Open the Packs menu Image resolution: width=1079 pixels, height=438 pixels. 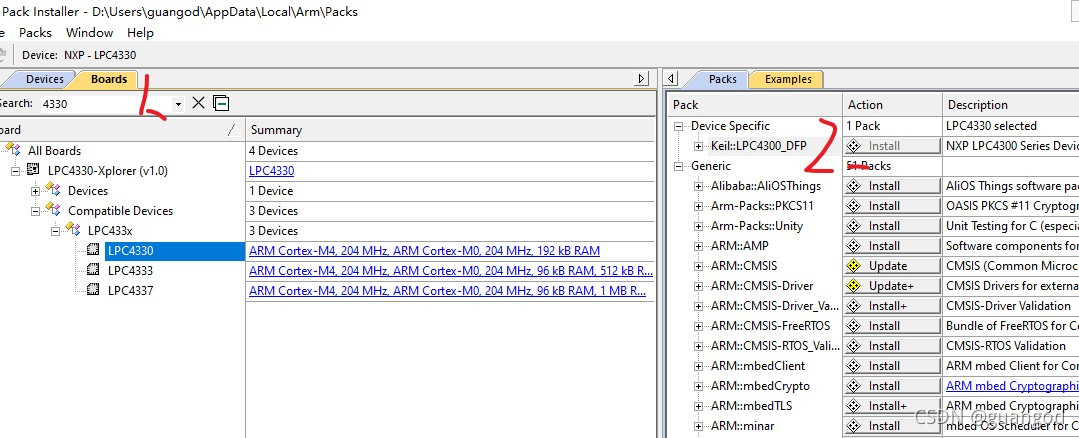point(35,32)
